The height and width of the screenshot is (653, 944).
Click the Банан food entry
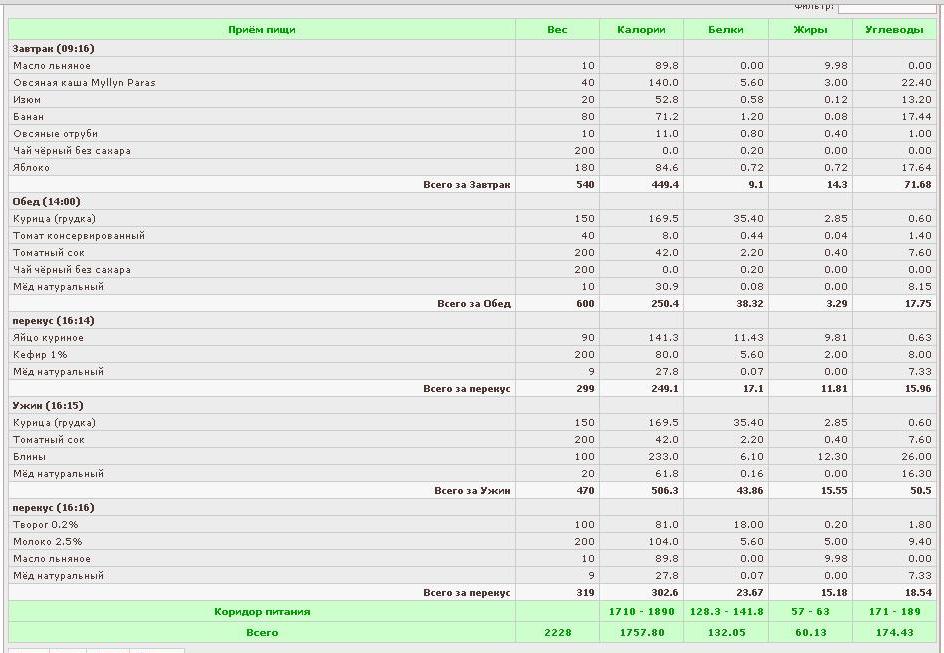pos(28,117)
